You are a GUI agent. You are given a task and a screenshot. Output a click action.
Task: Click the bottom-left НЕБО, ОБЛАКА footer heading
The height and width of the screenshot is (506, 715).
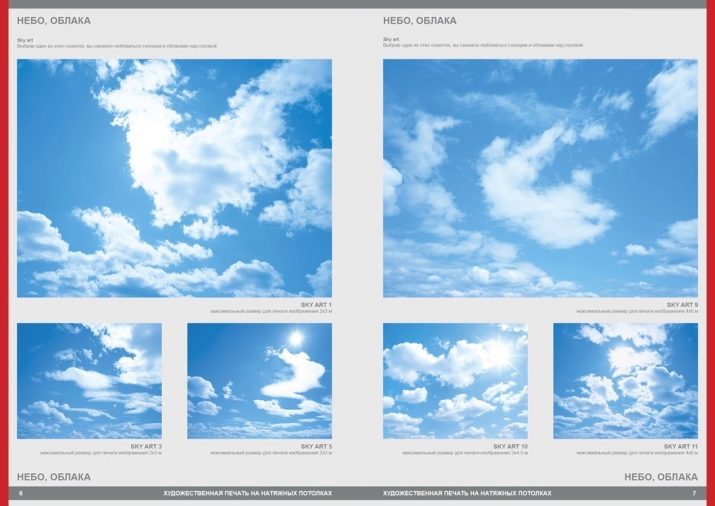click(54, 477)
